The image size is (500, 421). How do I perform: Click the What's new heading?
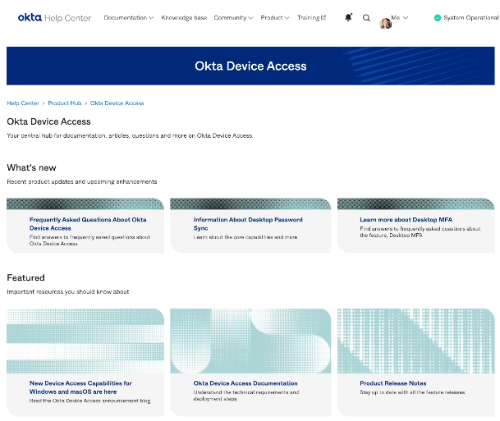tap(31, 168)
